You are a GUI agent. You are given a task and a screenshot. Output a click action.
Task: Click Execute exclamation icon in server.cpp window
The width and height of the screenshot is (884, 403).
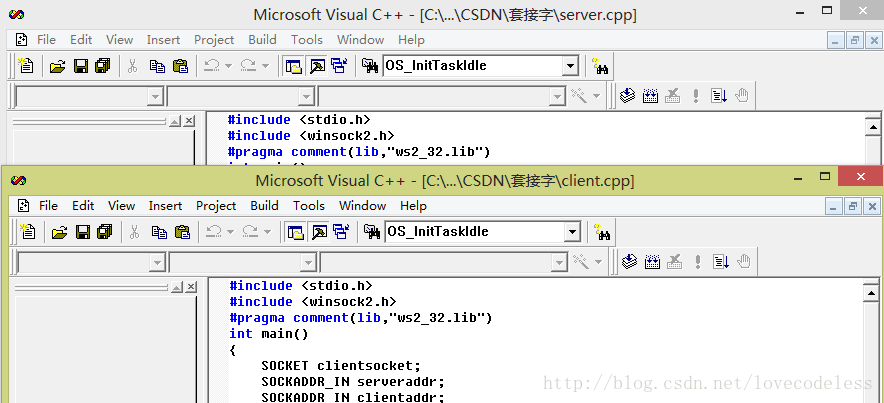click(x=696, y=96)
